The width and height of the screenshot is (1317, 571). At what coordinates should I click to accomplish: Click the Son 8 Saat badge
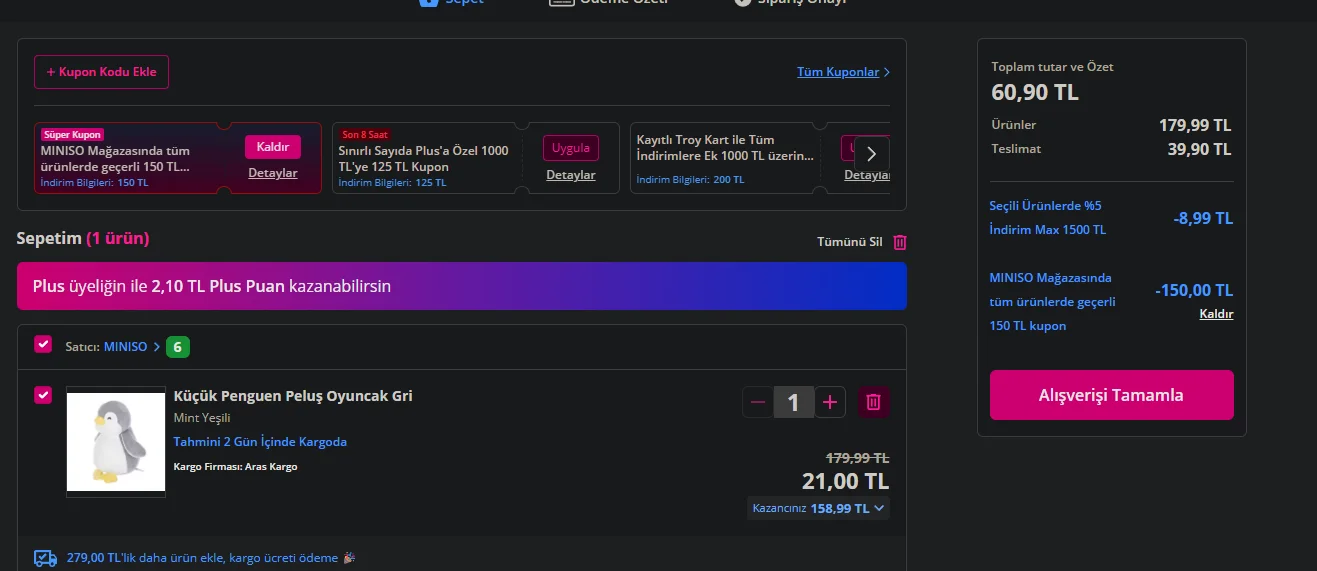tap(365, 134)
